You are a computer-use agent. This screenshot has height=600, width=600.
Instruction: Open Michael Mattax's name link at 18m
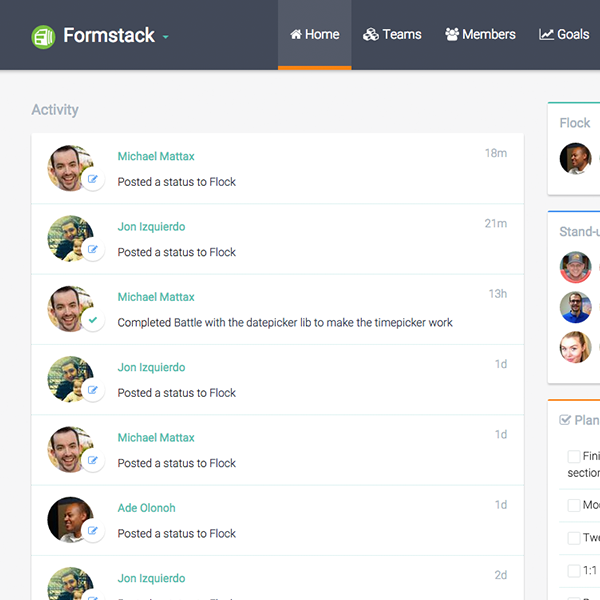click(156, 156)
